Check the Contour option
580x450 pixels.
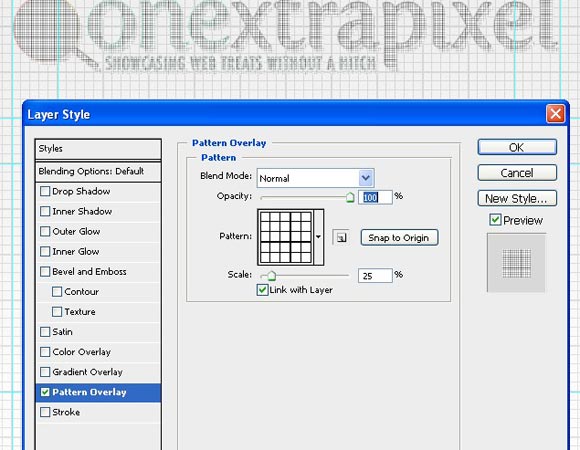coord(57,291)
